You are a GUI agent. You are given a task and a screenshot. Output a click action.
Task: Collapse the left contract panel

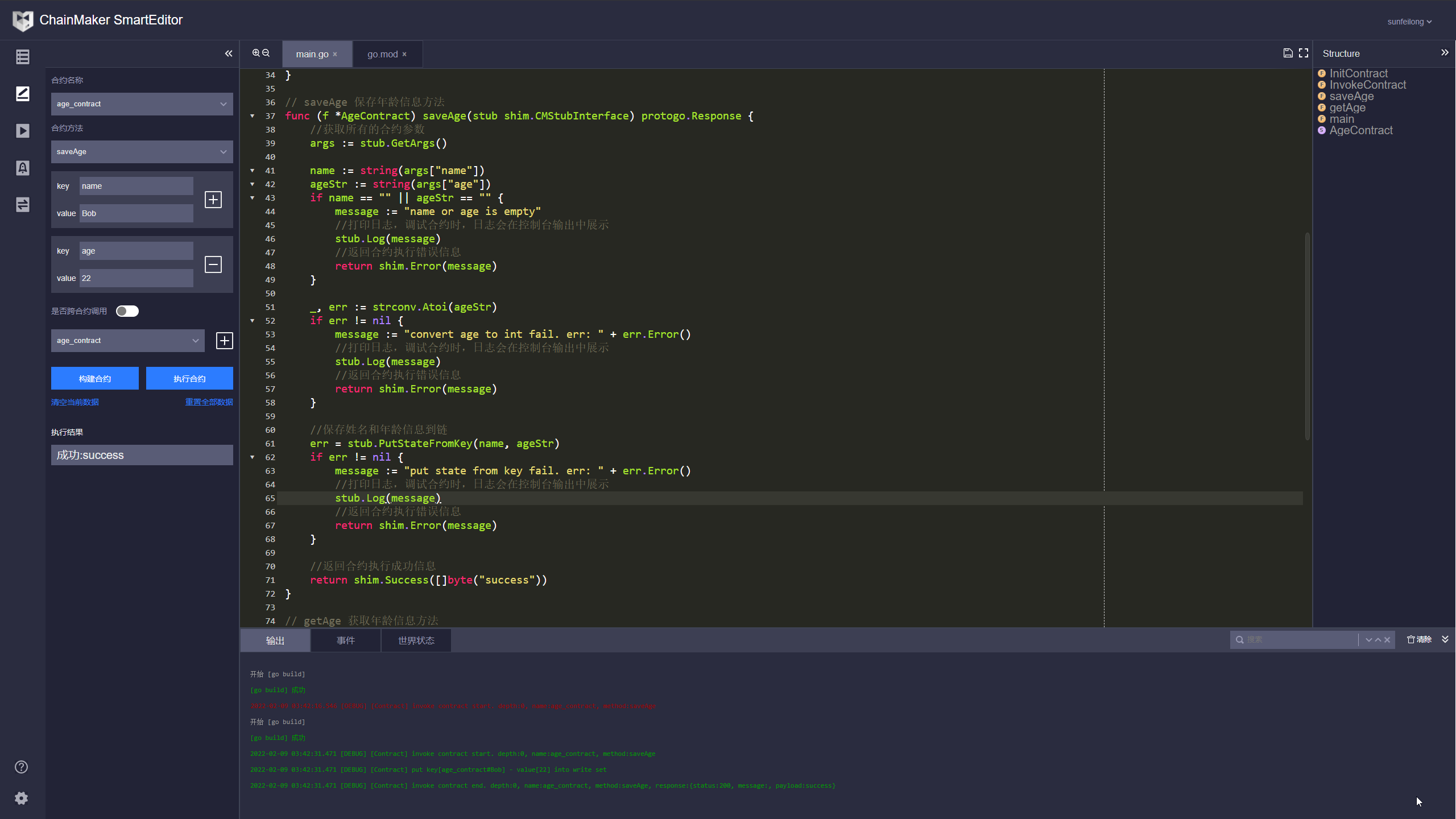tap(229, 53)
